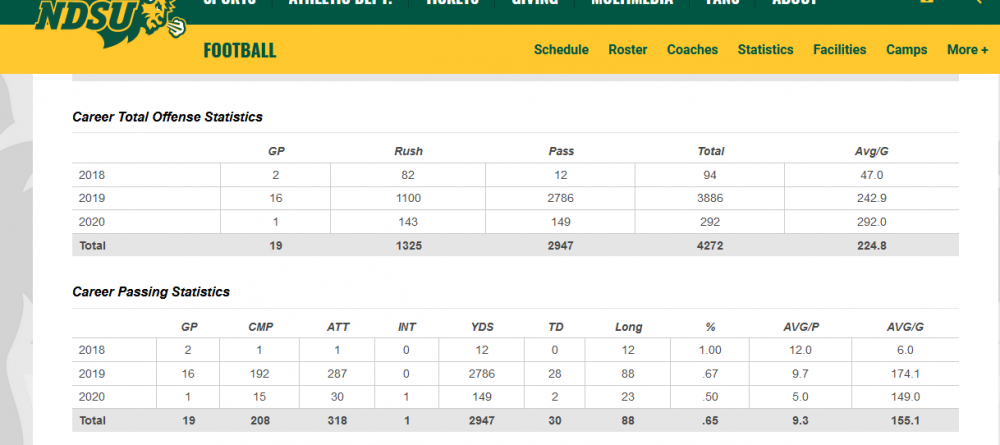Select the 2019 touchdowns value 28
This screenshot has width=1000, height=445.
(555, 374)
